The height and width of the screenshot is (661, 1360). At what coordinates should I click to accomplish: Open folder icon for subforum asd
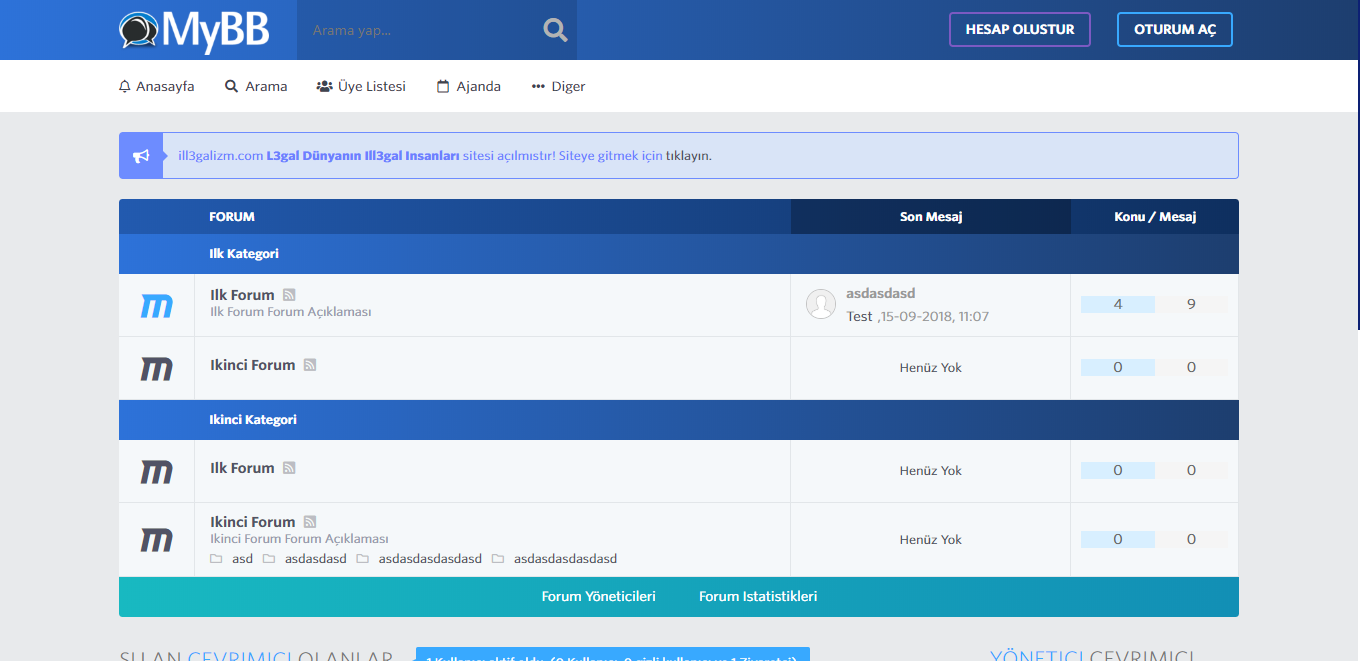coord(216,559)
